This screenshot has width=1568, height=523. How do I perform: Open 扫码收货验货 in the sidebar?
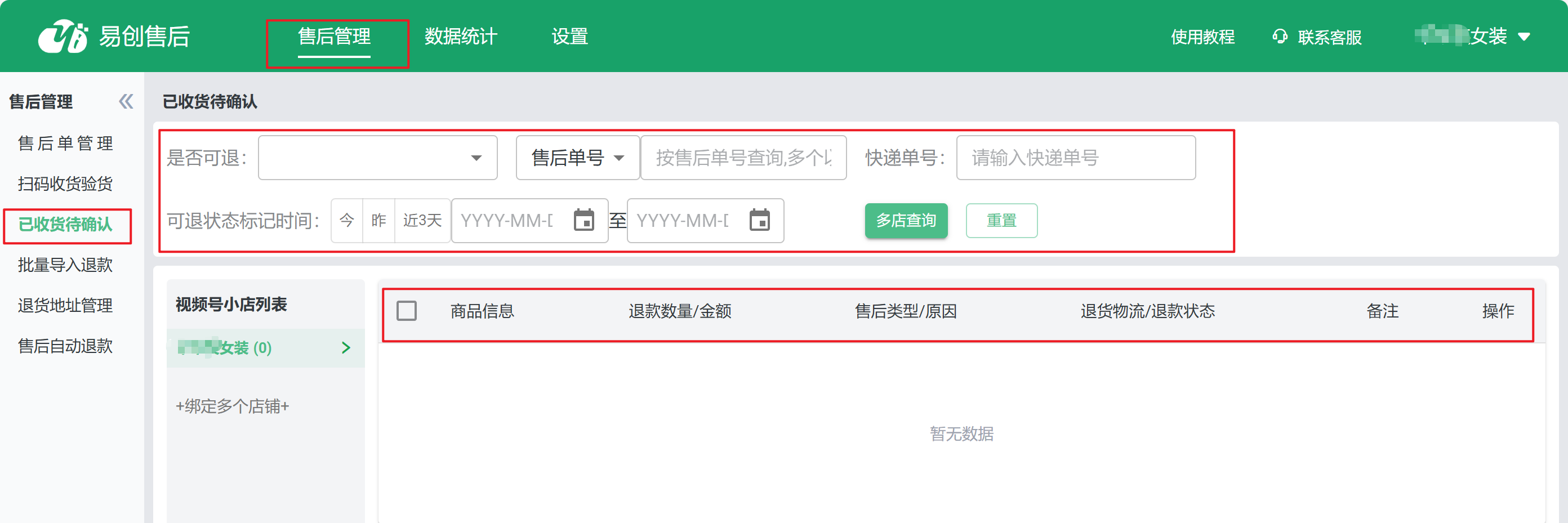click(65, 184)
